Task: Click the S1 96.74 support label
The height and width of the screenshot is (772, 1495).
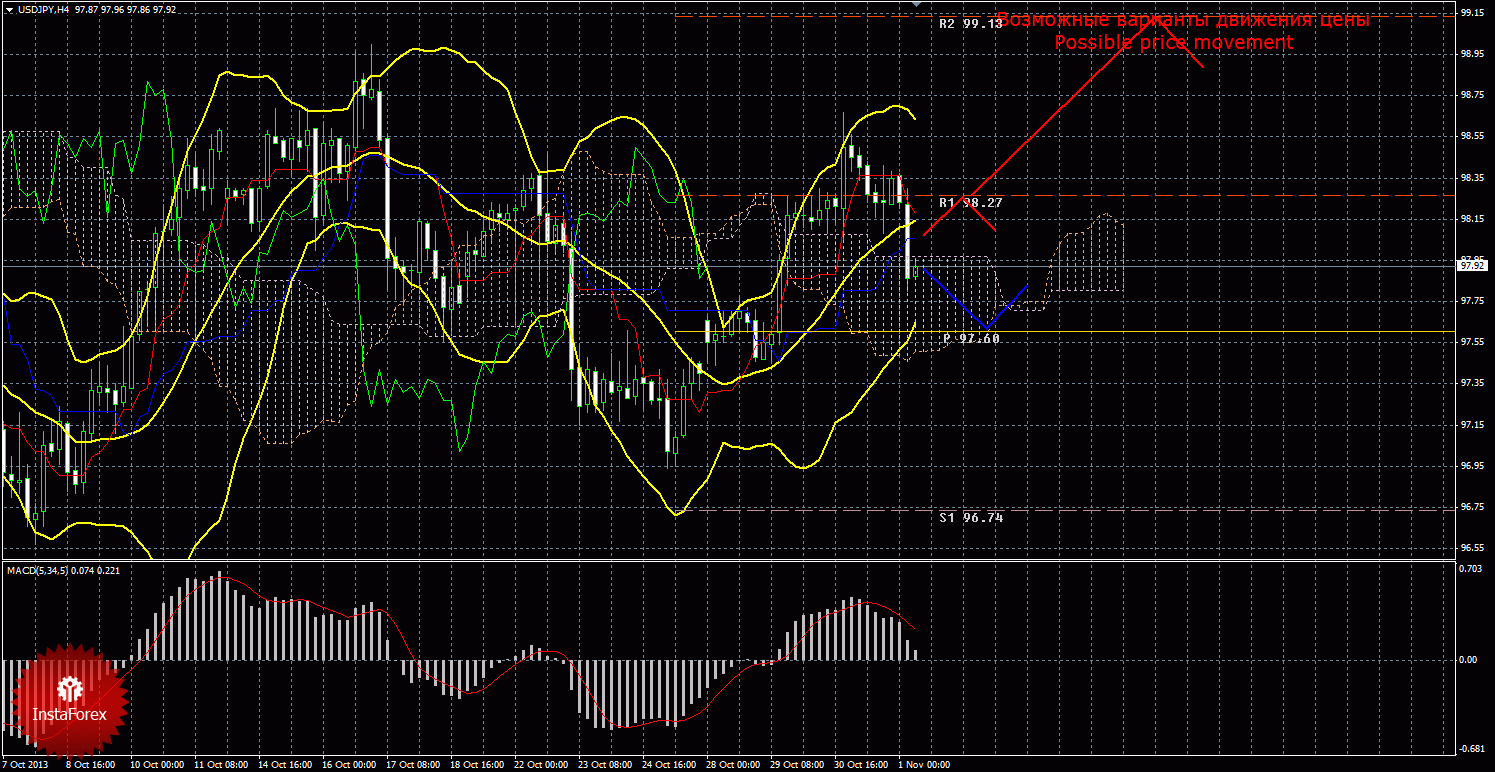Action: 969,517
